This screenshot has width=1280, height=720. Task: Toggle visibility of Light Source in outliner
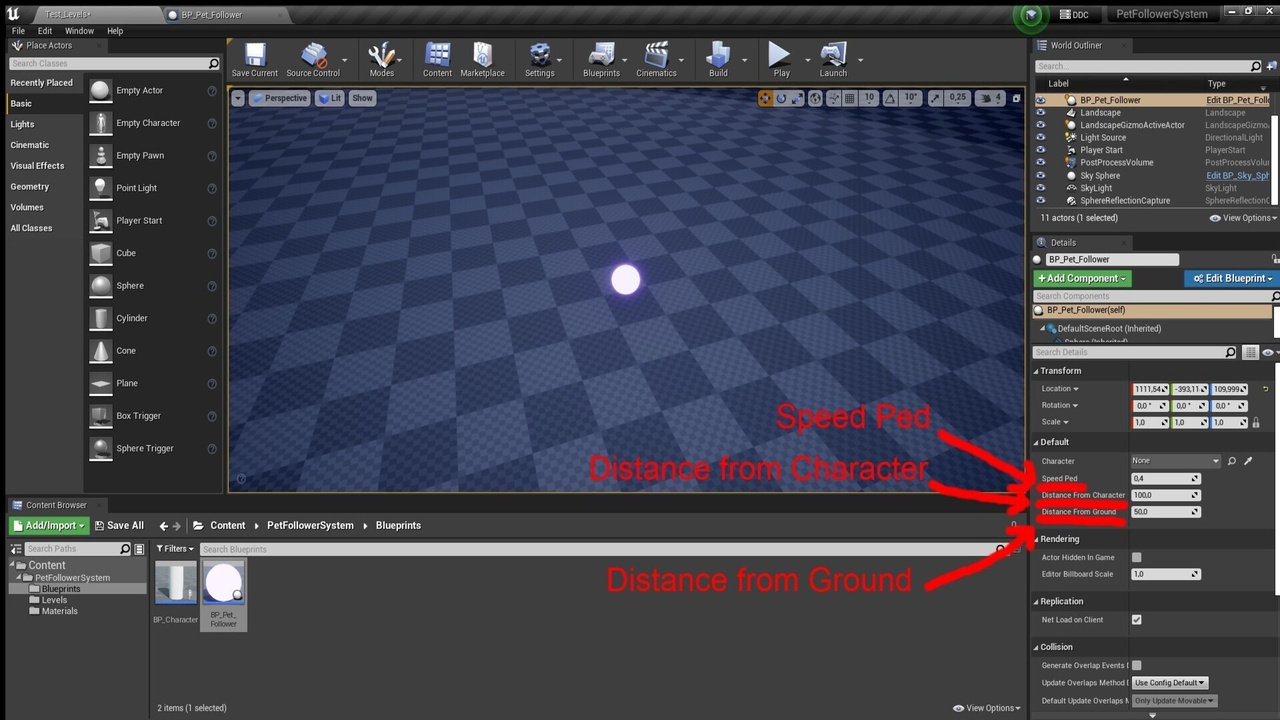(1040, 138)
